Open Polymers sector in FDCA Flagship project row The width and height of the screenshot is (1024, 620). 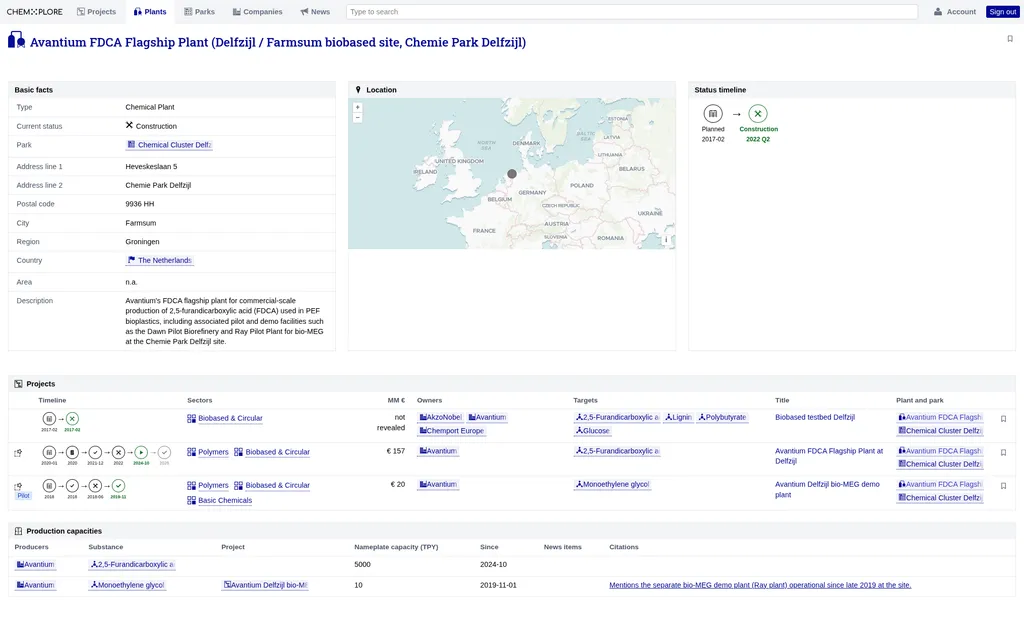[x=208, y=452]
